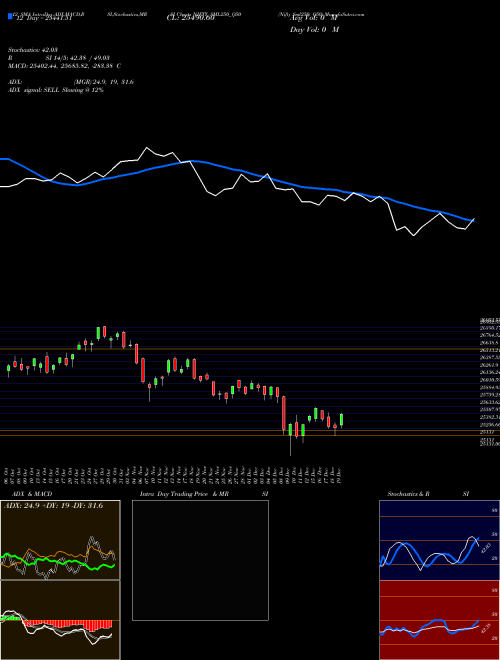Click the red MACD histogram bars

click(x=67, y=624)
